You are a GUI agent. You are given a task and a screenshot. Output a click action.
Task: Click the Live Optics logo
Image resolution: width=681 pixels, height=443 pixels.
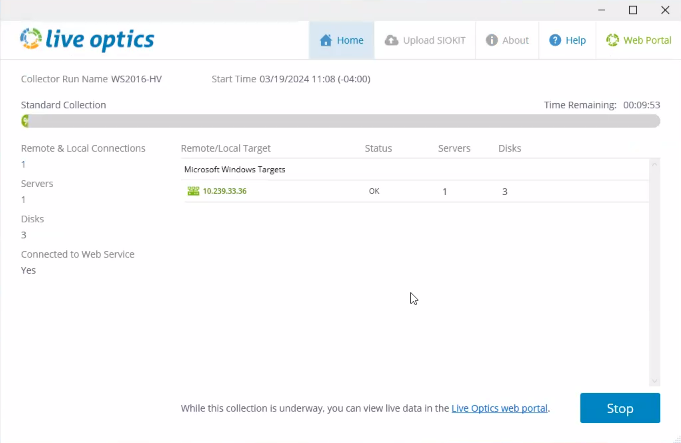point(87,39)
